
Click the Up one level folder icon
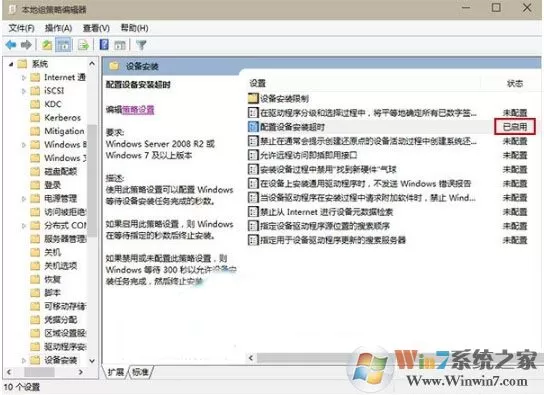[46, 45]
